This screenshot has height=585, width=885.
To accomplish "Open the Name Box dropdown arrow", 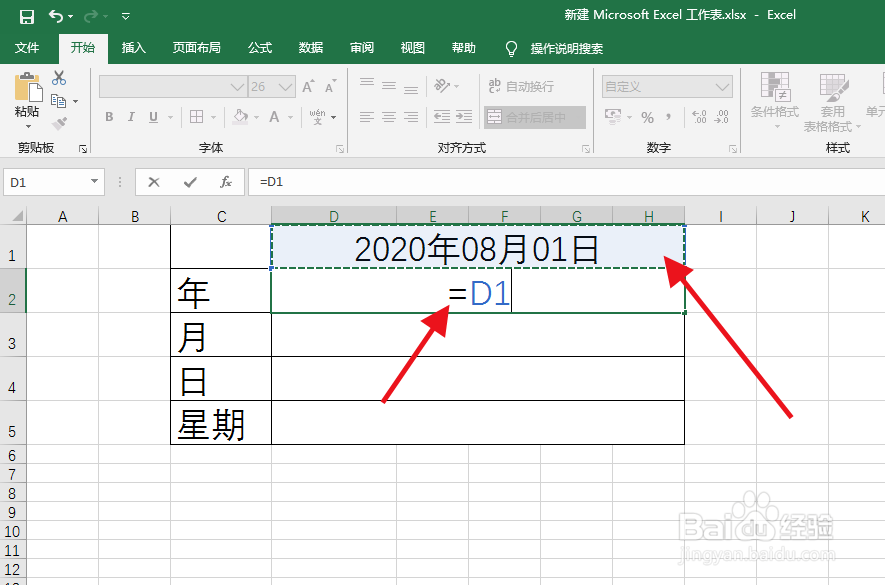I will click(95, 182).
